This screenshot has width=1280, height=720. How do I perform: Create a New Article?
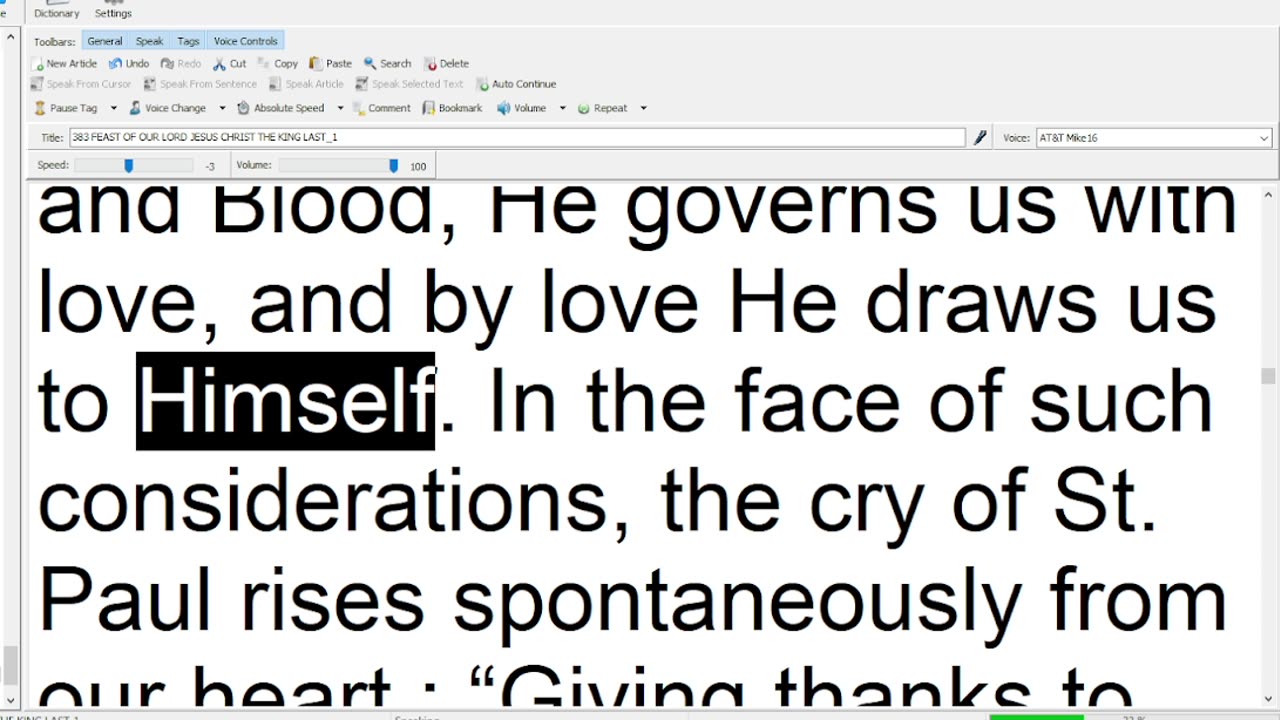(65, 63)
